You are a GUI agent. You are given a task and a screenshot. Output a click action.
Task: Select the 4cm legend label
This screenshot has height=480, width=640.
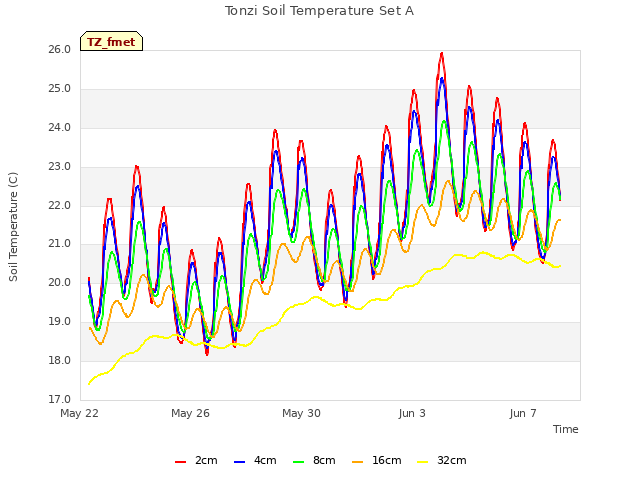pyautogui.click(x=265, y=460)
